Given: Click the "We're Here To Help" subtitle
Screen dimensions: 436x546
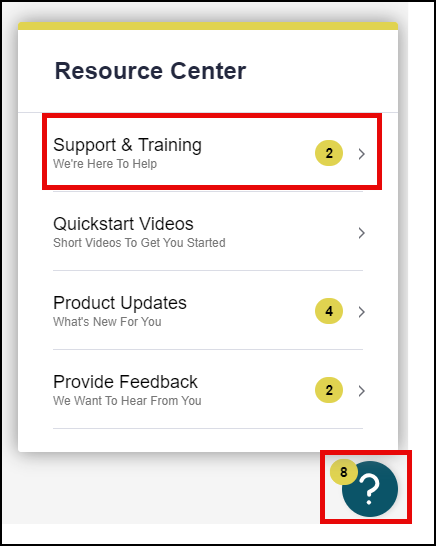Looking at the screenshot, I should point(105,164).
